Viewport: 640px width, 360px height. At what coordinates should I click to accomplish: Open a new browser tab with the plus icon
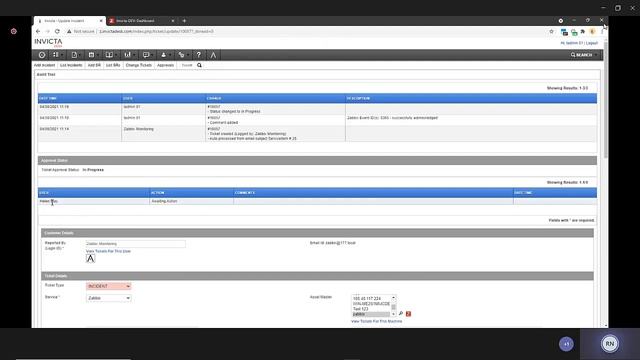click(x=184, y=20)
